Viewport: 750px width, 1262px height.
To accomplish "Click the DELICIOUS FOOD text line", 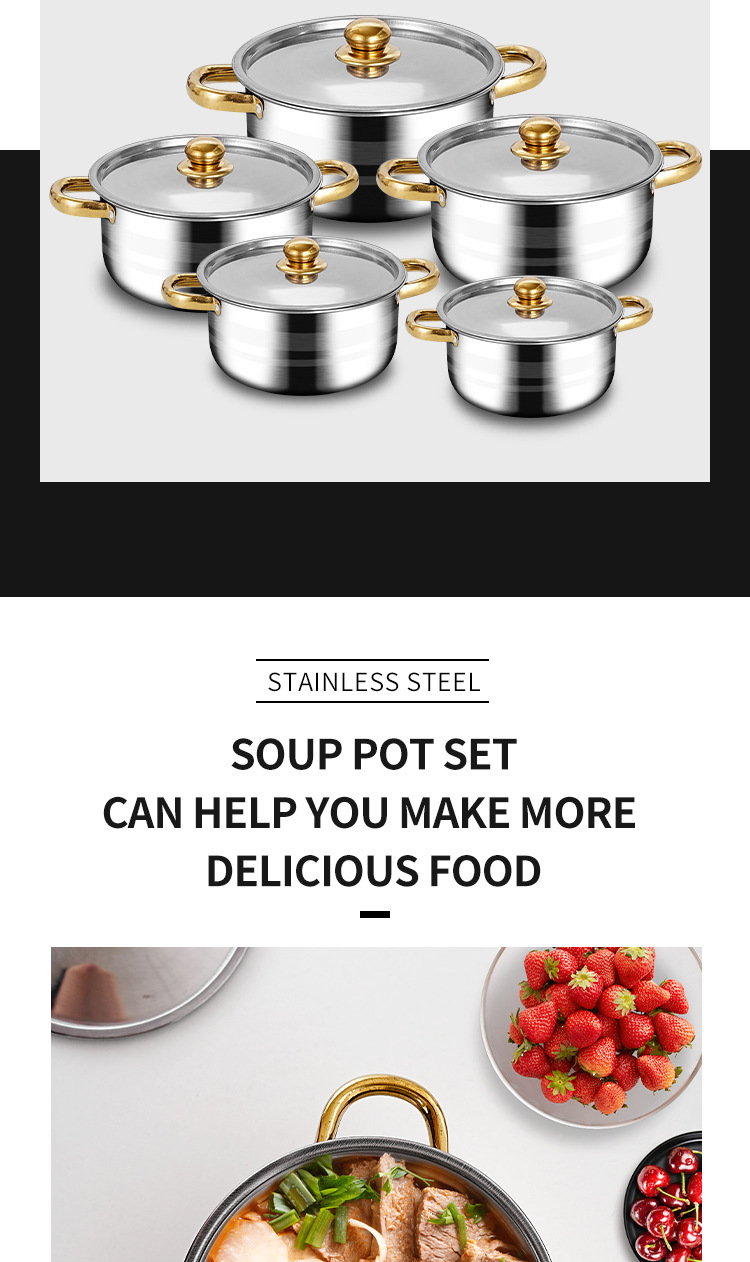I will pyautogui.click(x=373, y=870).
